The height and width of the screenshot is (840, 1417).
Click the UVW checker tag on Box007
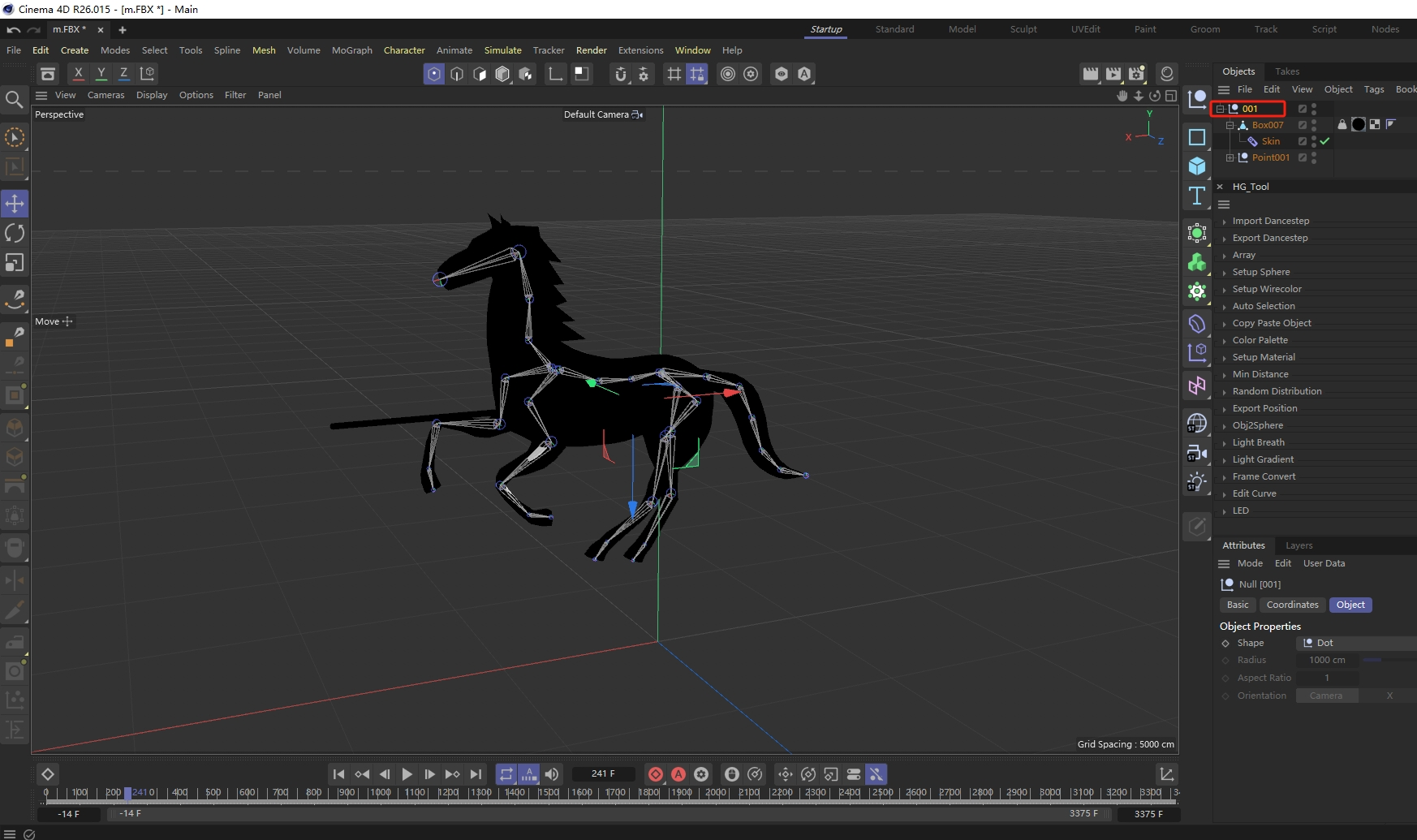(1375, 124)
